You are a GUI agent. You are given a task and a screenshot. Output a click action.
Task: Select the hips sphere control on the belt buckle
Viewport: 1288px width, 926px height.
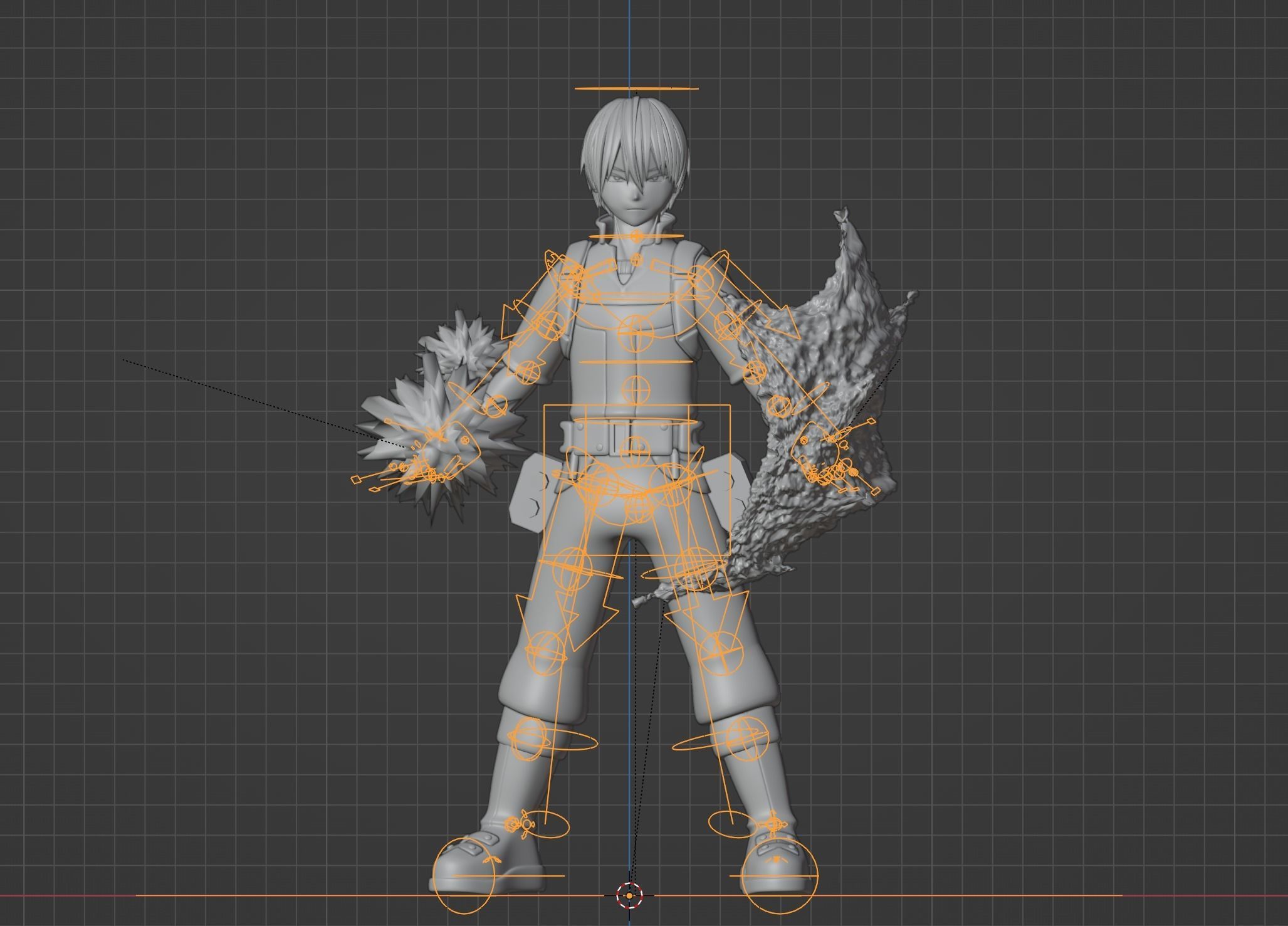point(636,451)
